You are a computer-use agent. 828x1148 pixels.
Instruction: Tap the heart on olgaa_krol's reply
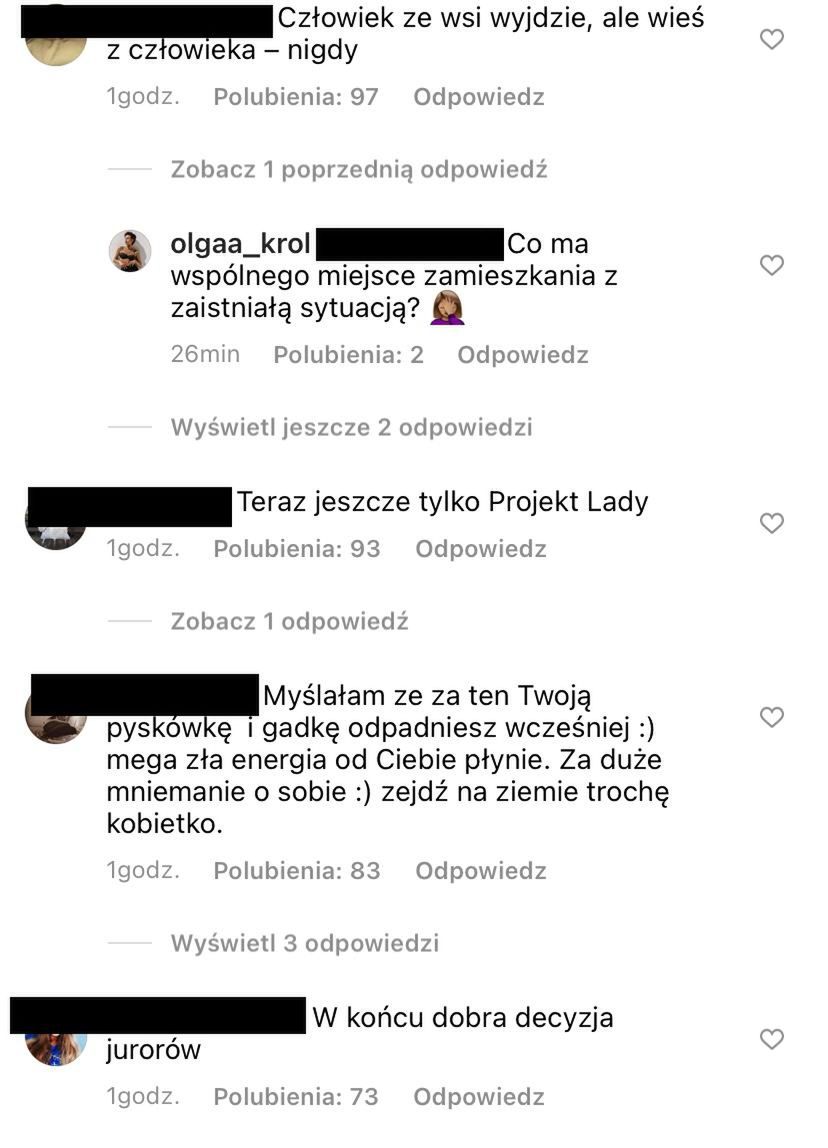(772, 264)
